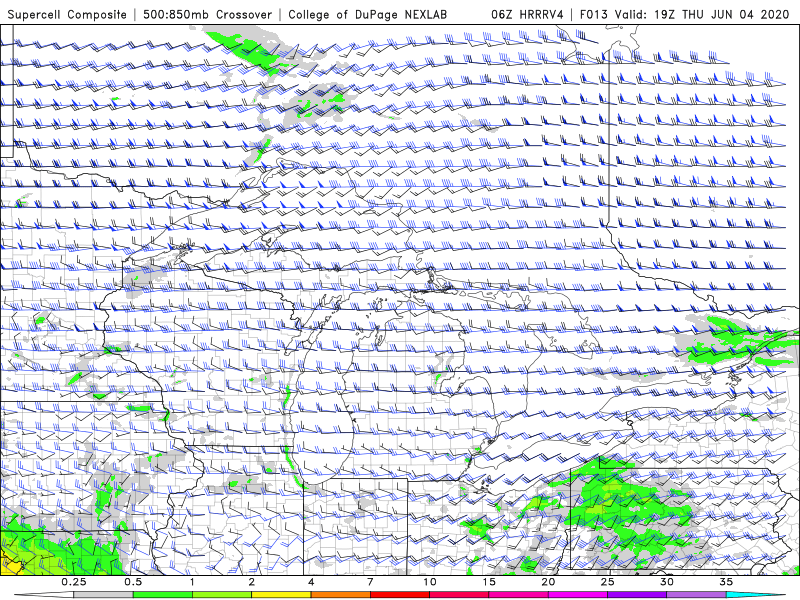The width and height of the screenshot is (800, 600).
Task: Click the magenta swatch between 15 and 20
Action: 518,595
